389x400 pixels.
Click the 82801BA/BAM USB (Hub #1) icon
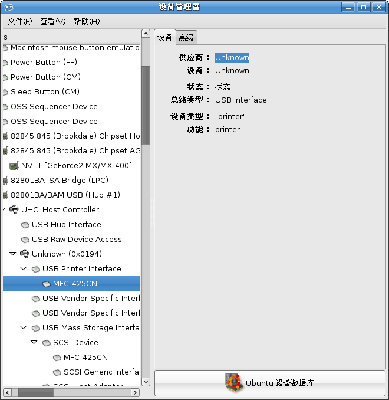pos(5,195)
